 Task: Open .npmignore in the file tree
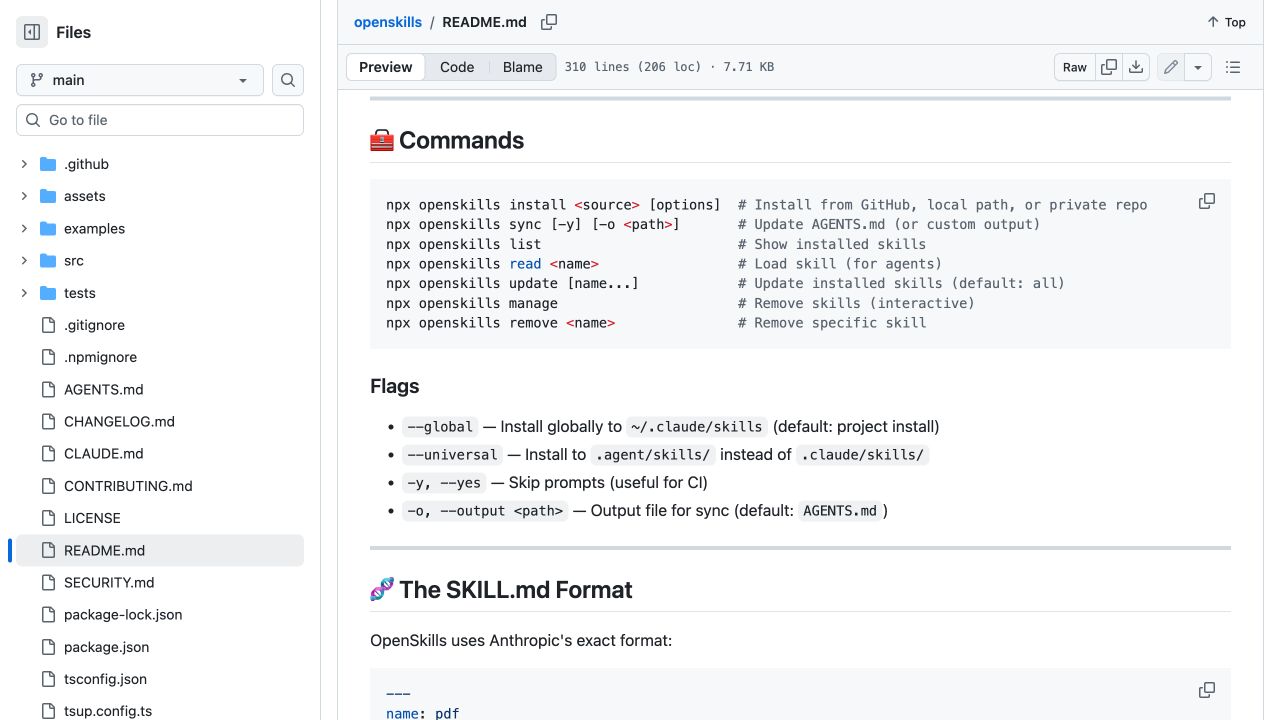tap(100, 357)
